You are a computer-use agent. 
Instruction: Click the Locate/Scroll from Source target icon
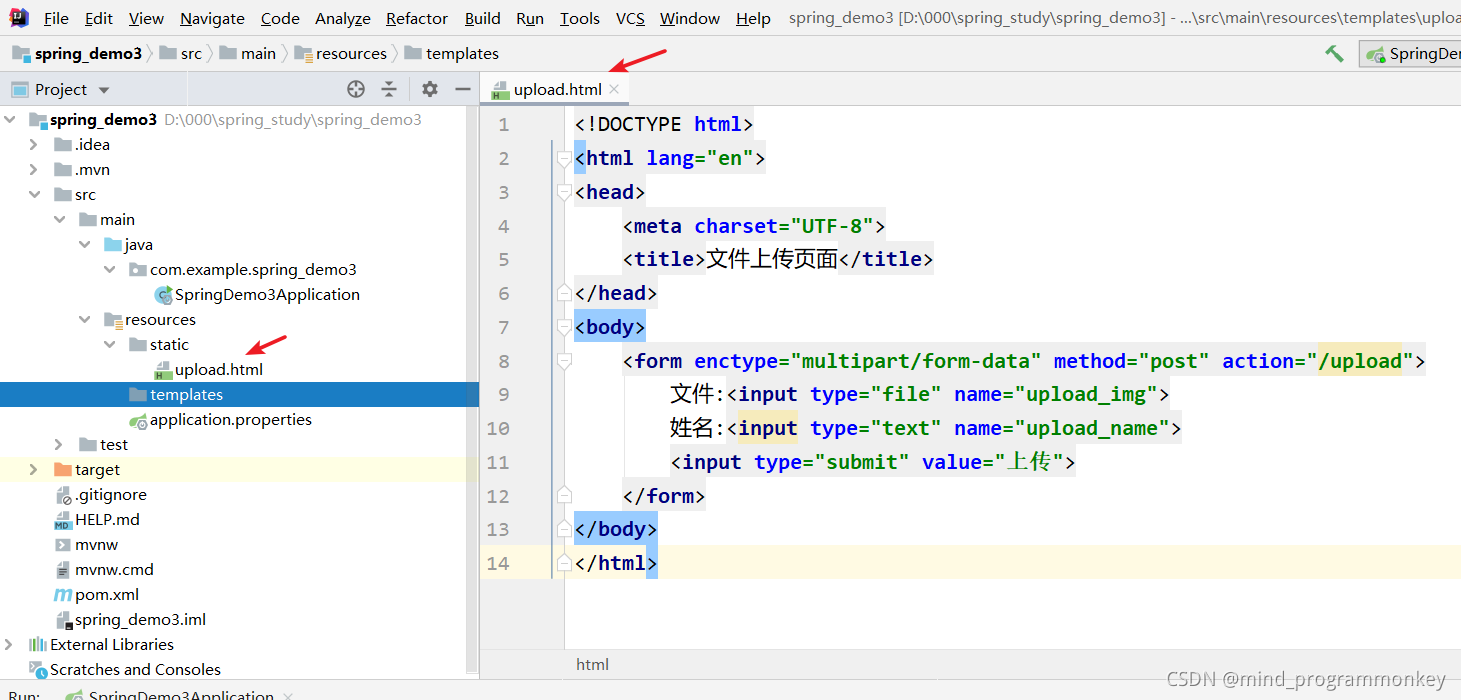[356, 89]
